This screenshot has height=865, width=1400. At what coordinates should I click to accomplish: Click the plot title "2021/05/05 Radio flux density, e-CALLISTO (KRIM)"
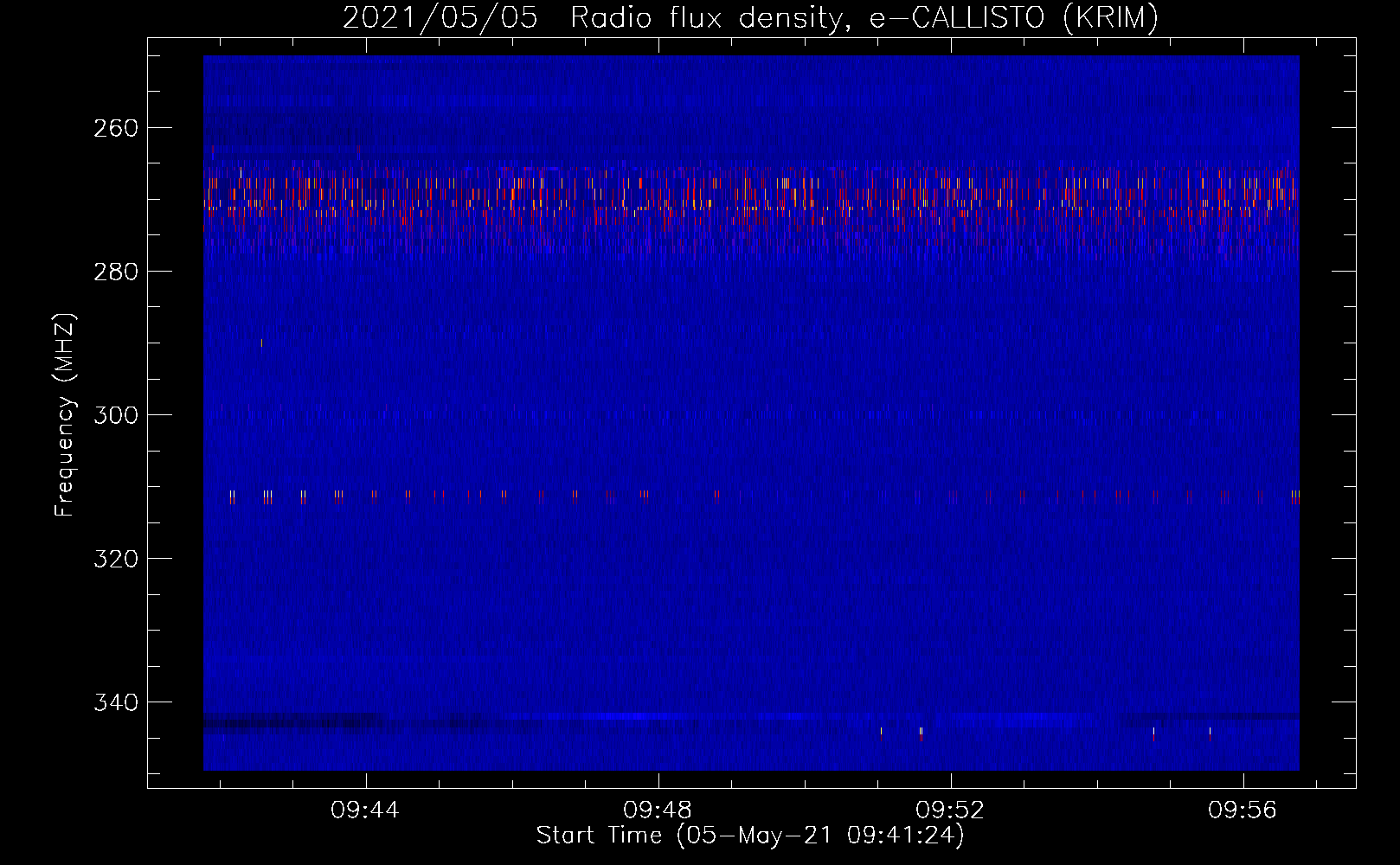coord(750,17)
